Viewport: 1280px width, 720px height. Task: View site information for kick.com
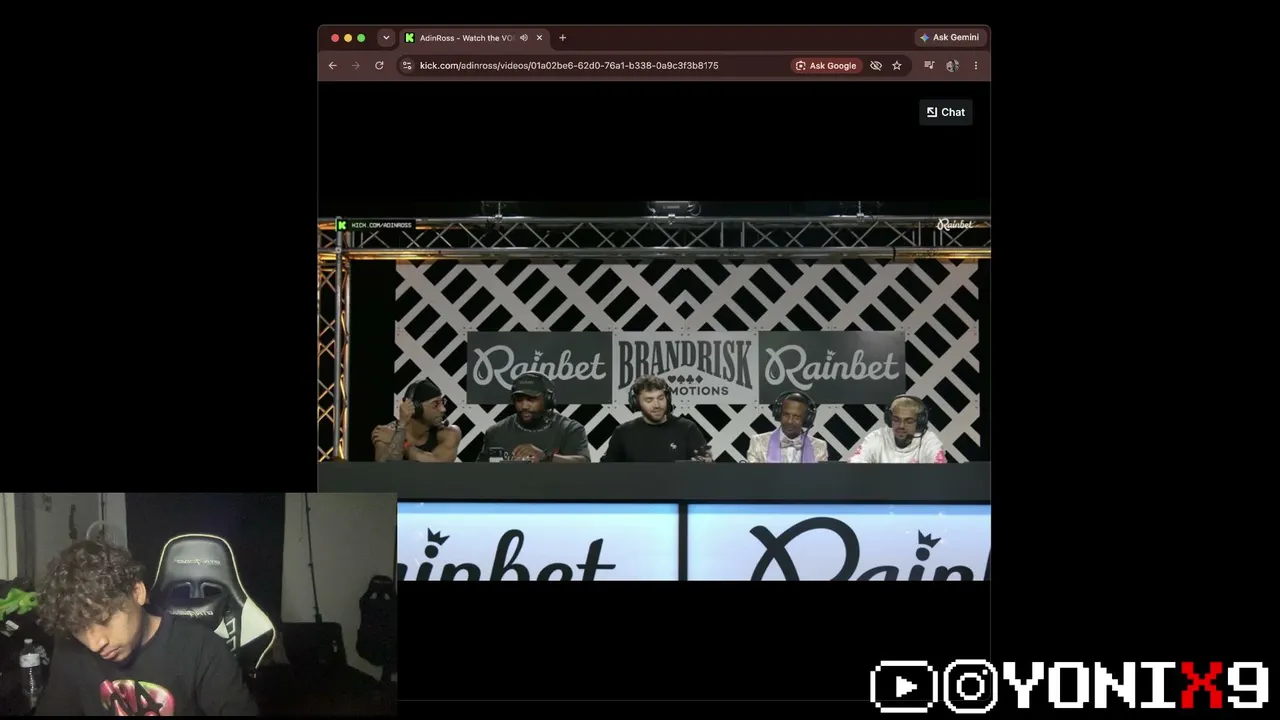pyautogui.click(x=406, y=66)
